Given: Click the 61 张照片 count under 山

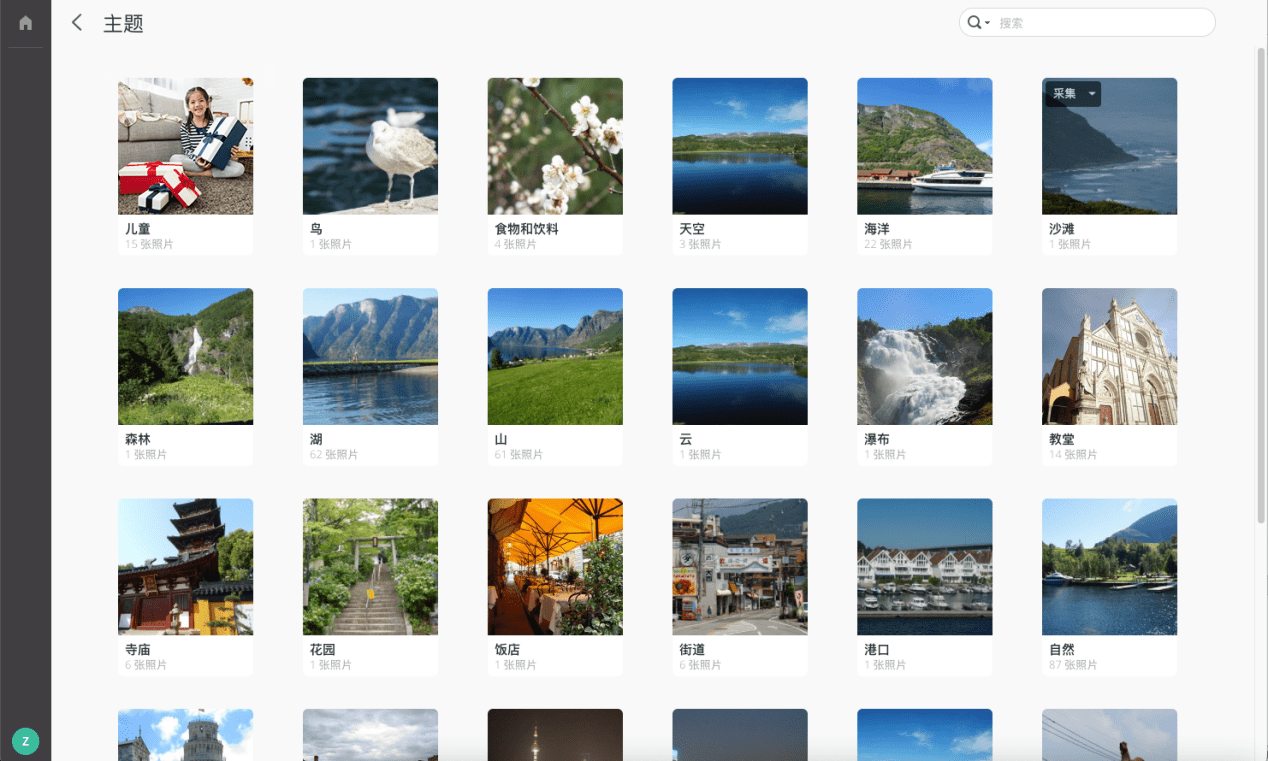Looking at the screenshot, I should coord(519,455).
